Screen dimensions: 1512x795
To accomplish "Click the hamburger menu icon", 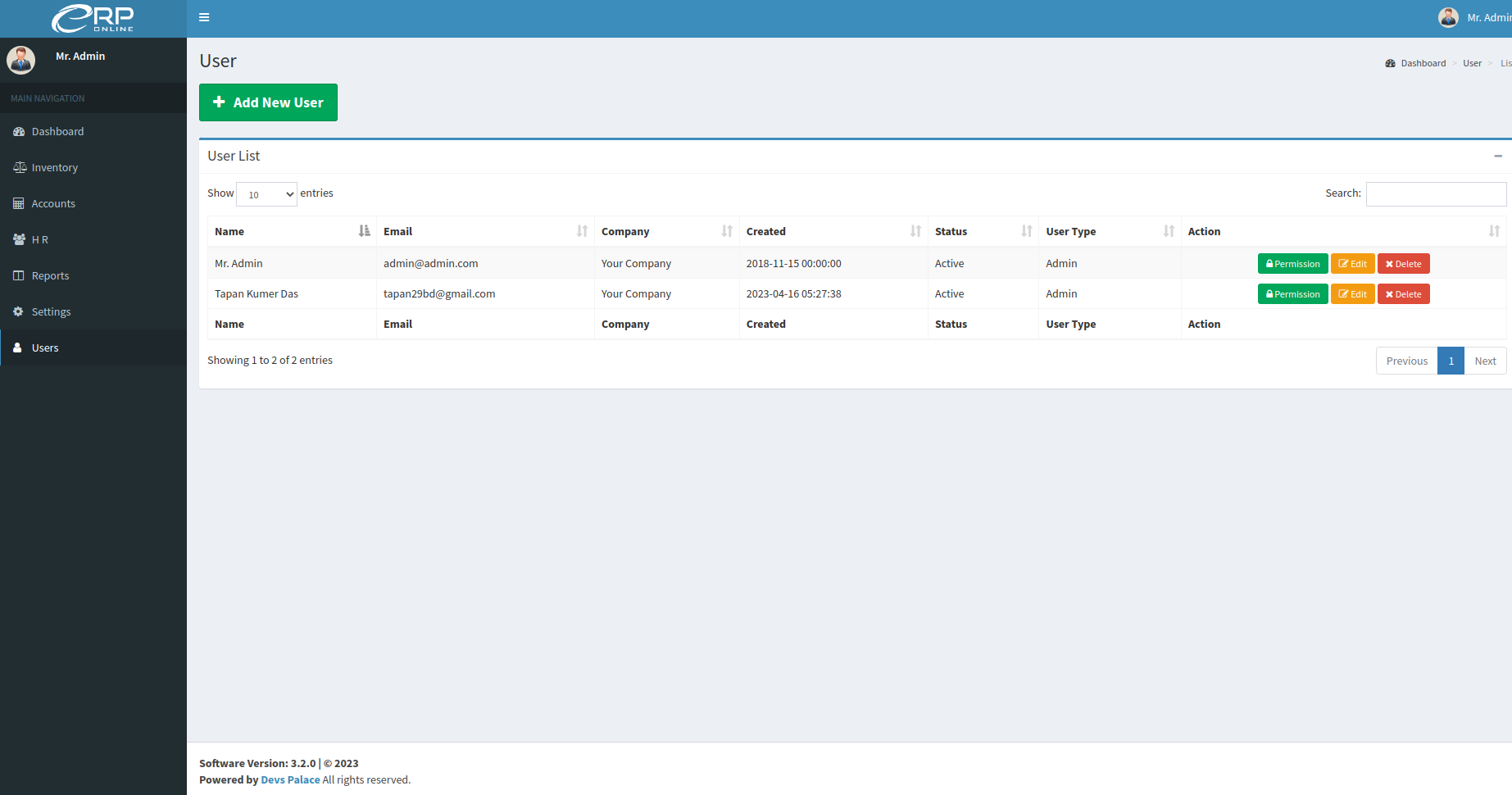I will click(x=204, y=16).
